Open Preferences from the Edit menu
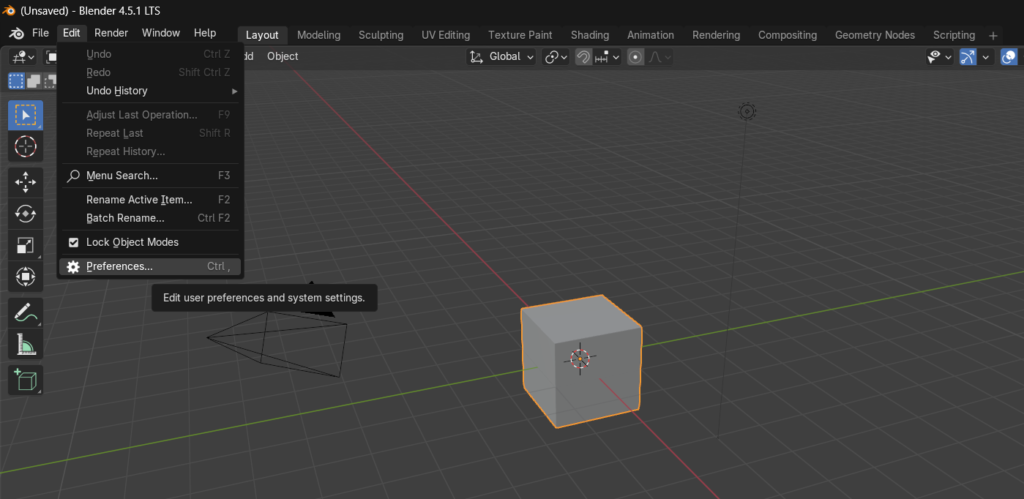 (120, 267)
